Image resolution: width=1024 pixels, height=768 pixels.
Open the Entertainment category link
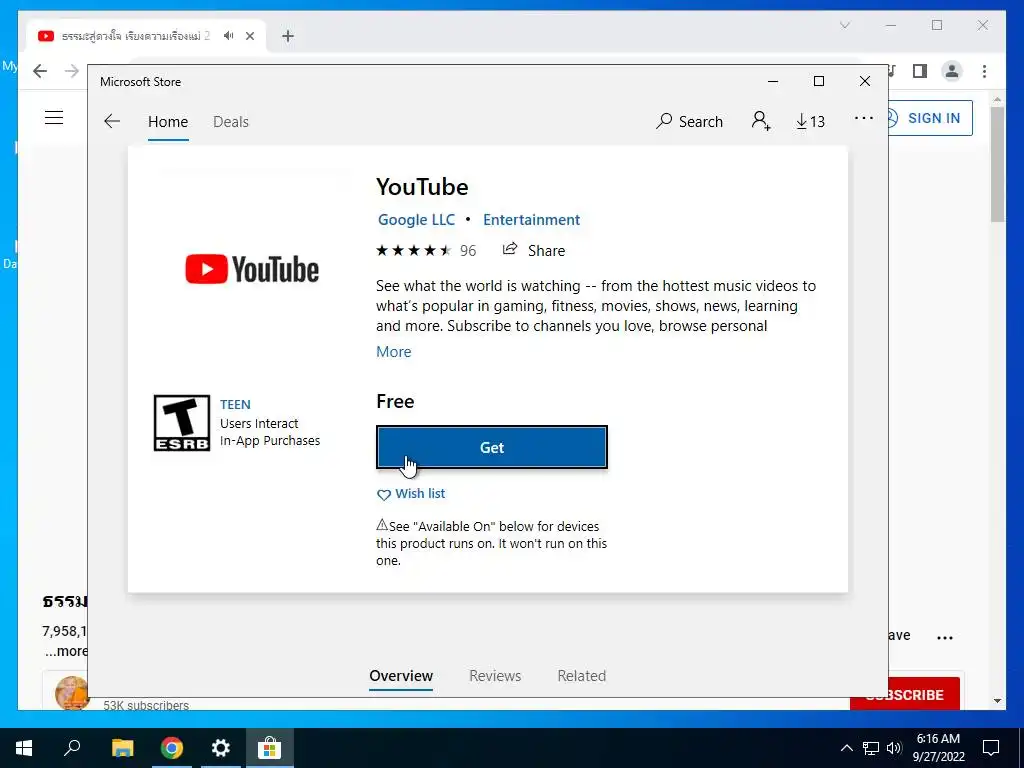point(531,219)
